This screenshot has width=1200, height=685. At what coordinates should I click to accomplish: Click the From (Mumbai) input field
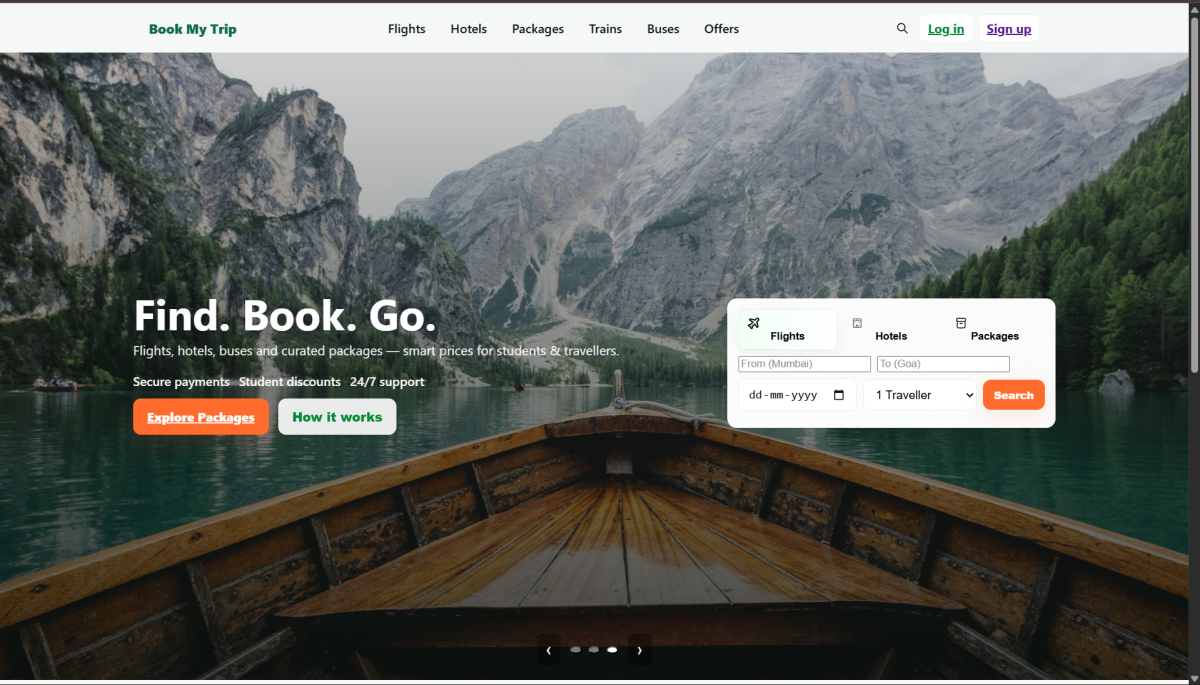(x=804, y=364)
